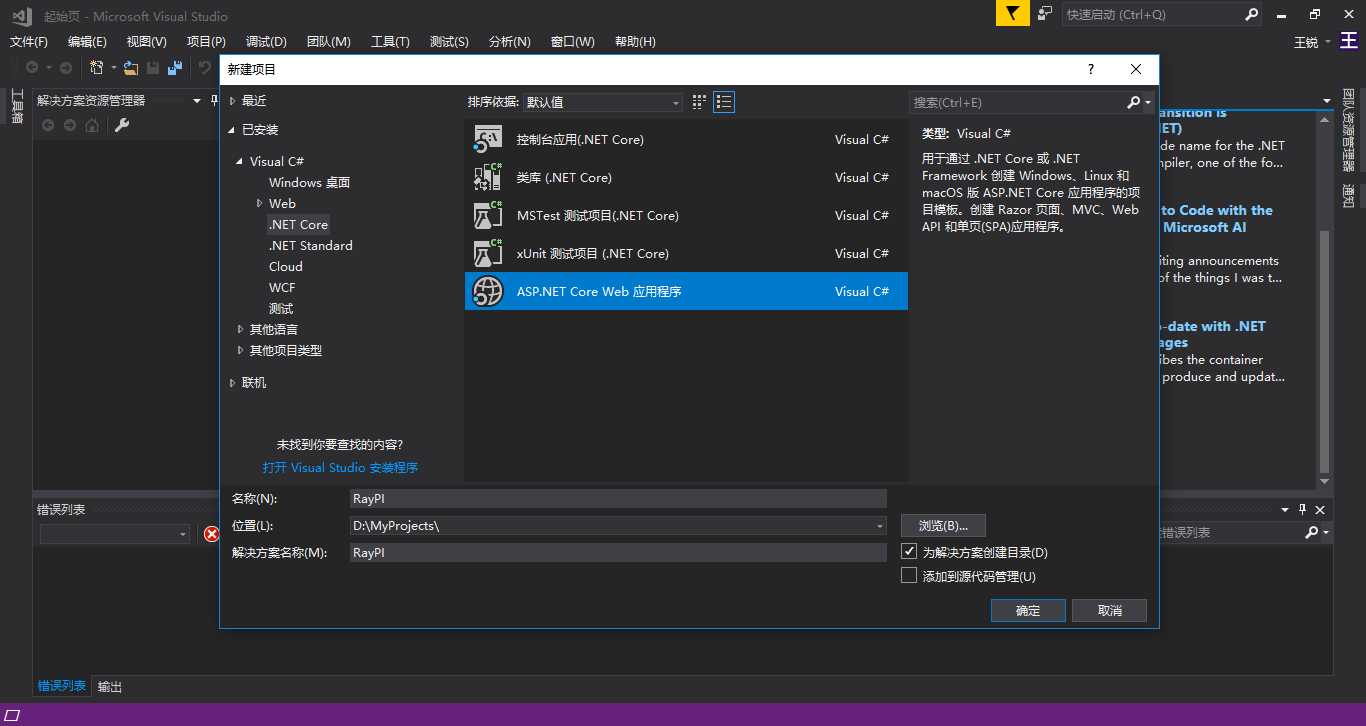Open the 排序依据 默认值 dropdown

pos(603,102)
